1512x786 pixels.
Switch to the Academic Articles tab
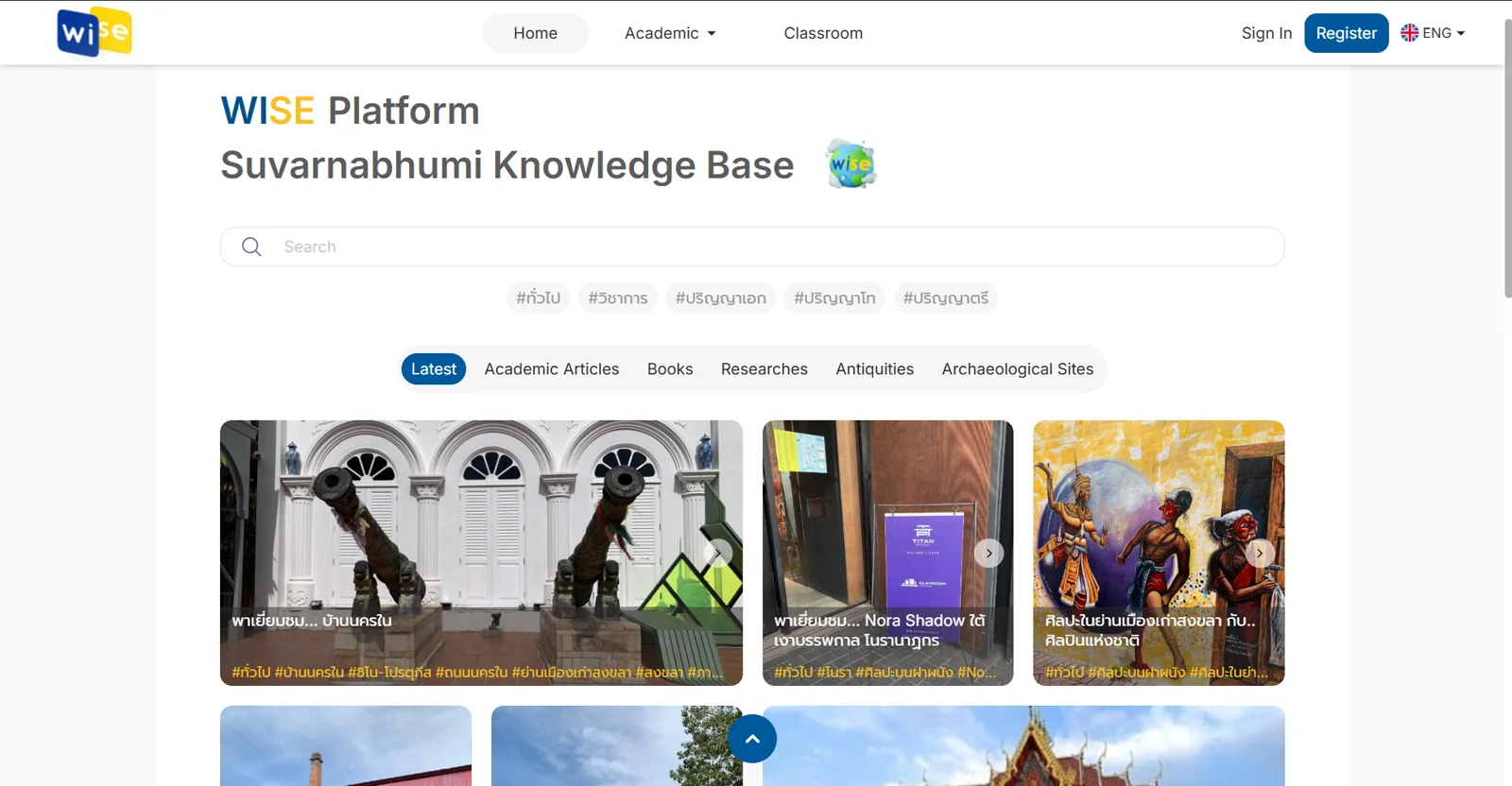(552, 368)
